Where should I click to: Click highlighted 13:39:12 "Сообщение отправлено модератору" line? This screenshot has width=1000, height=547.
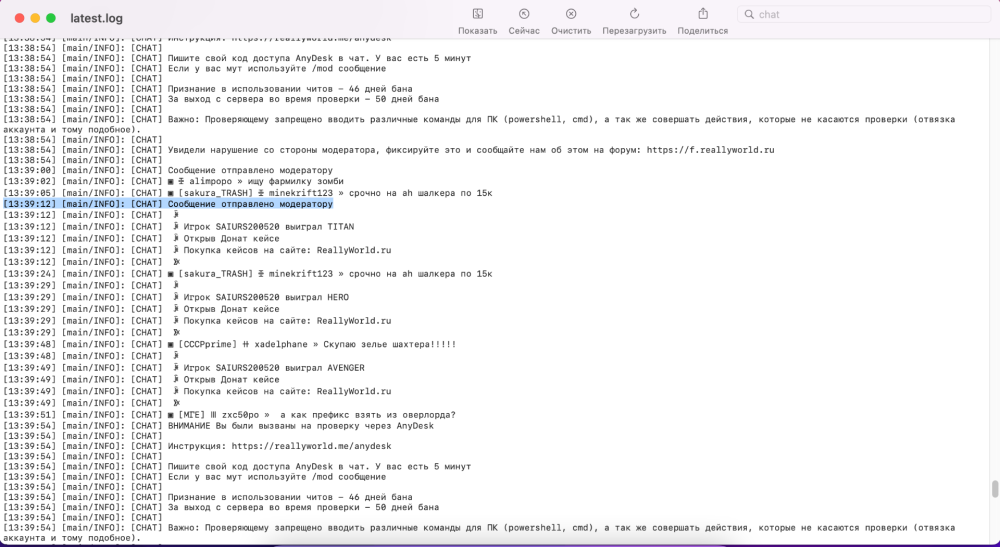tap(168, 204)
